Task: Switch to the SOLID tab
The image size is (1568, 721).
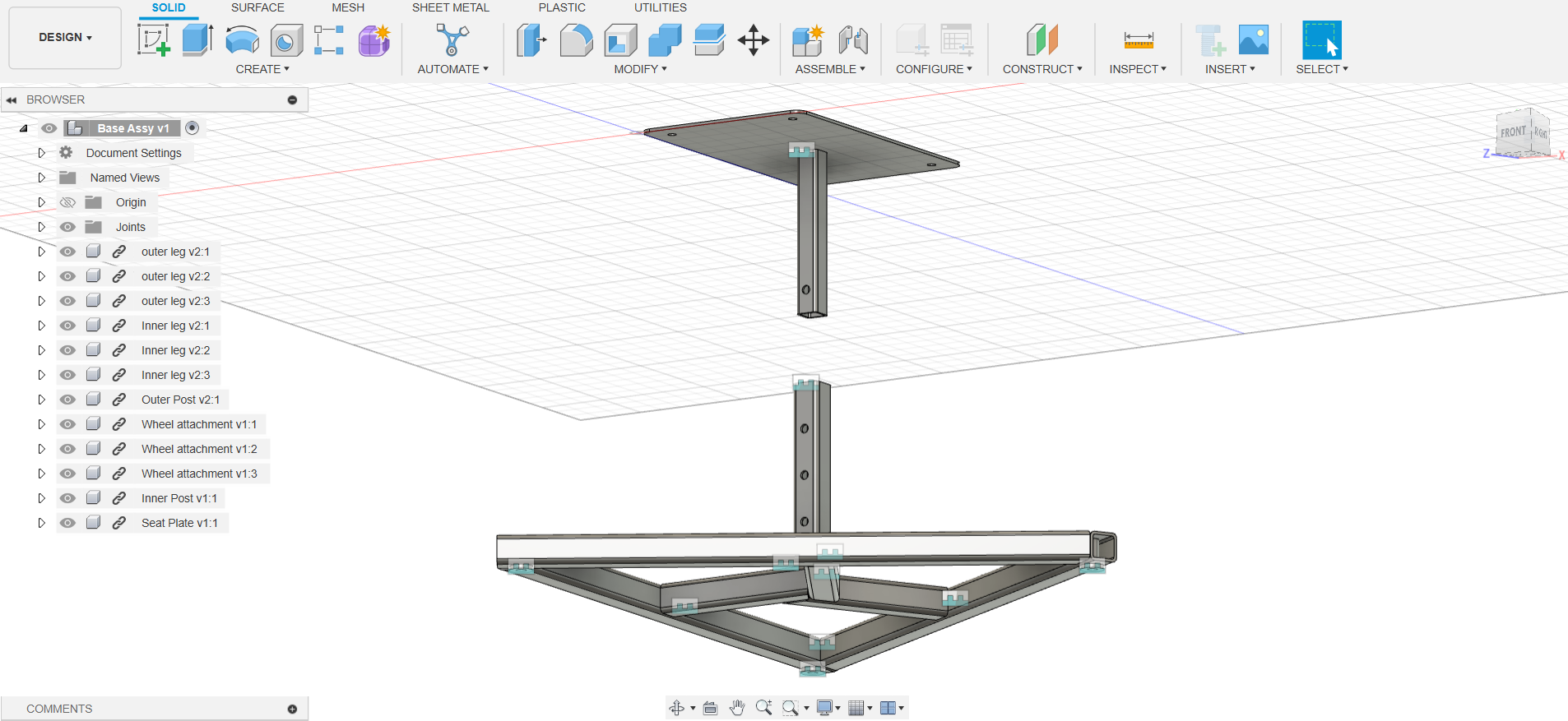Action: tap(169, 7)
